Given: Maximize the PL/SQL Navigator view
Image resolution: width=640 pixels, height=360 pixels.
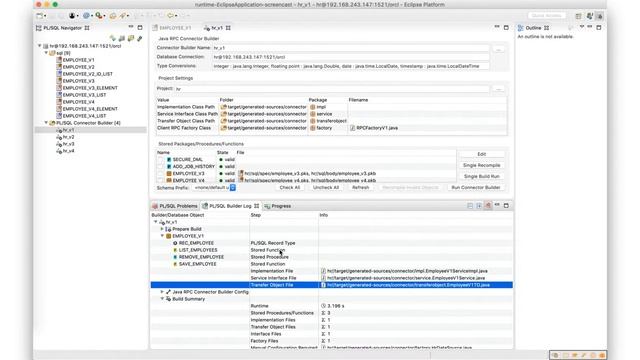Looking at the screenshot, I should tap(140, 27).
